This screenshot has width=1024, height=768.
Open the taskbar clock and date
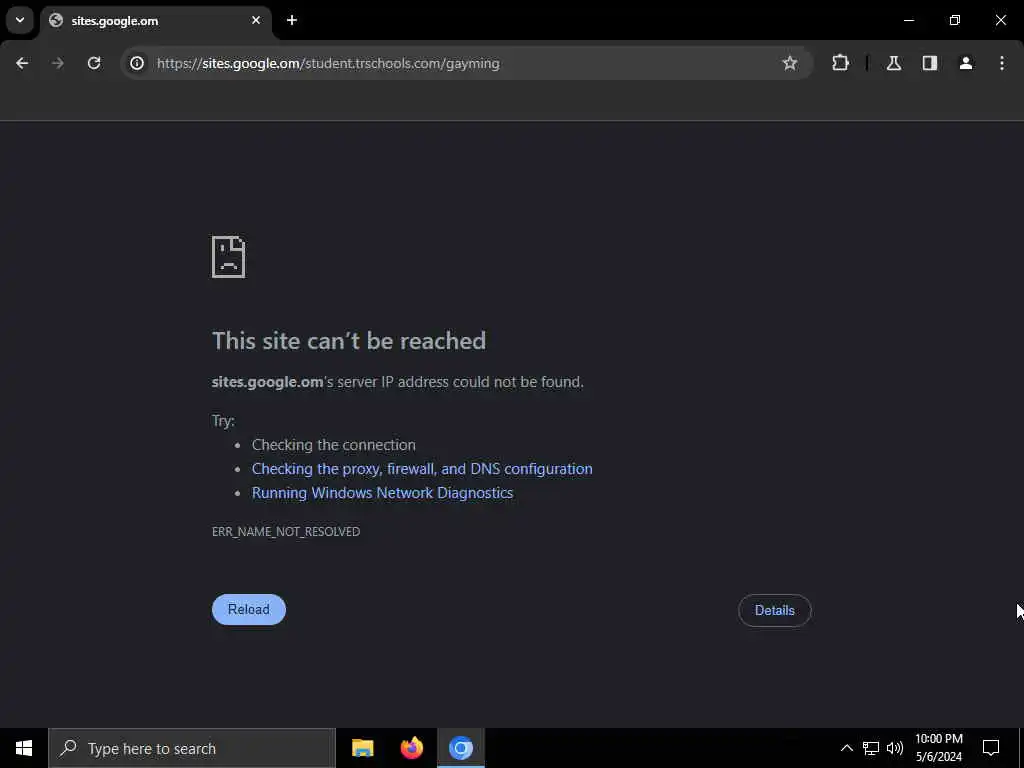(x=938, y=748)
